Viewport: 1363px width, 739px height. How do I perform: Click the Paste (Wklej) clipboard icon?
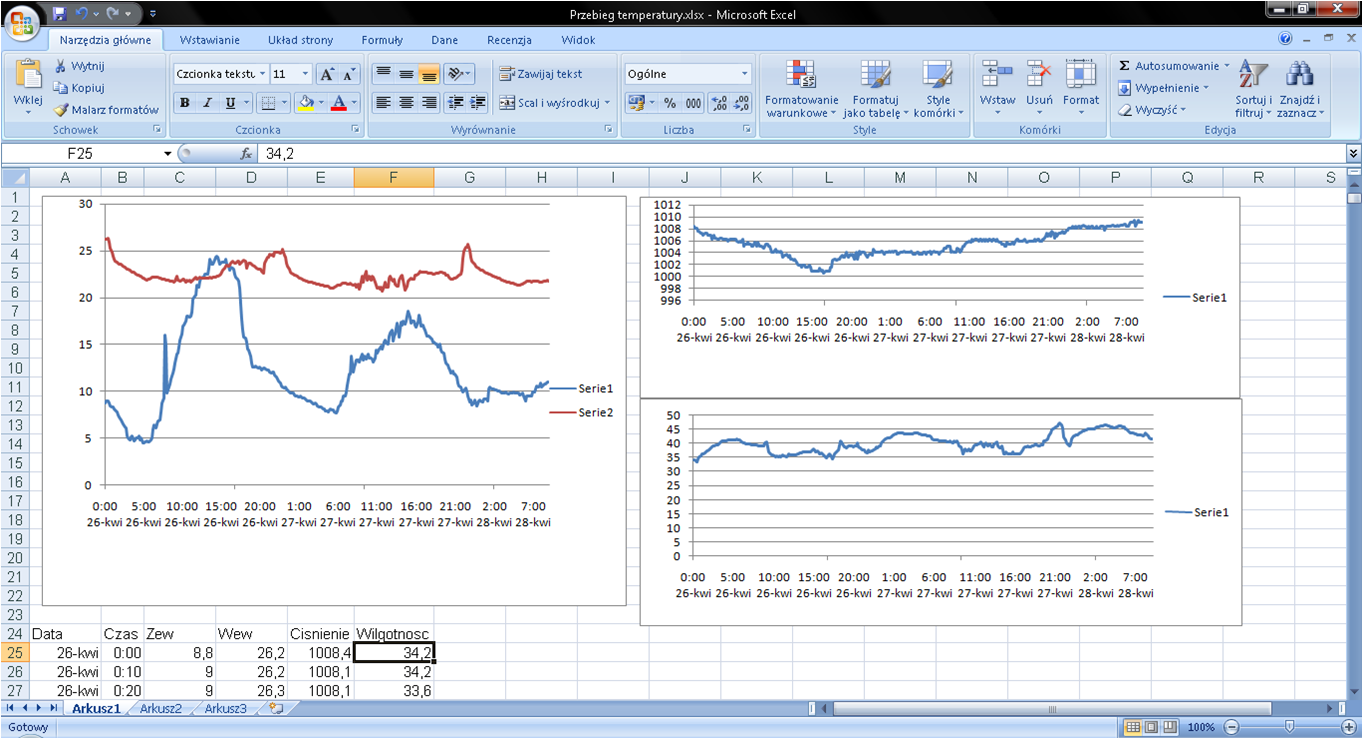(x=28, y=75)
